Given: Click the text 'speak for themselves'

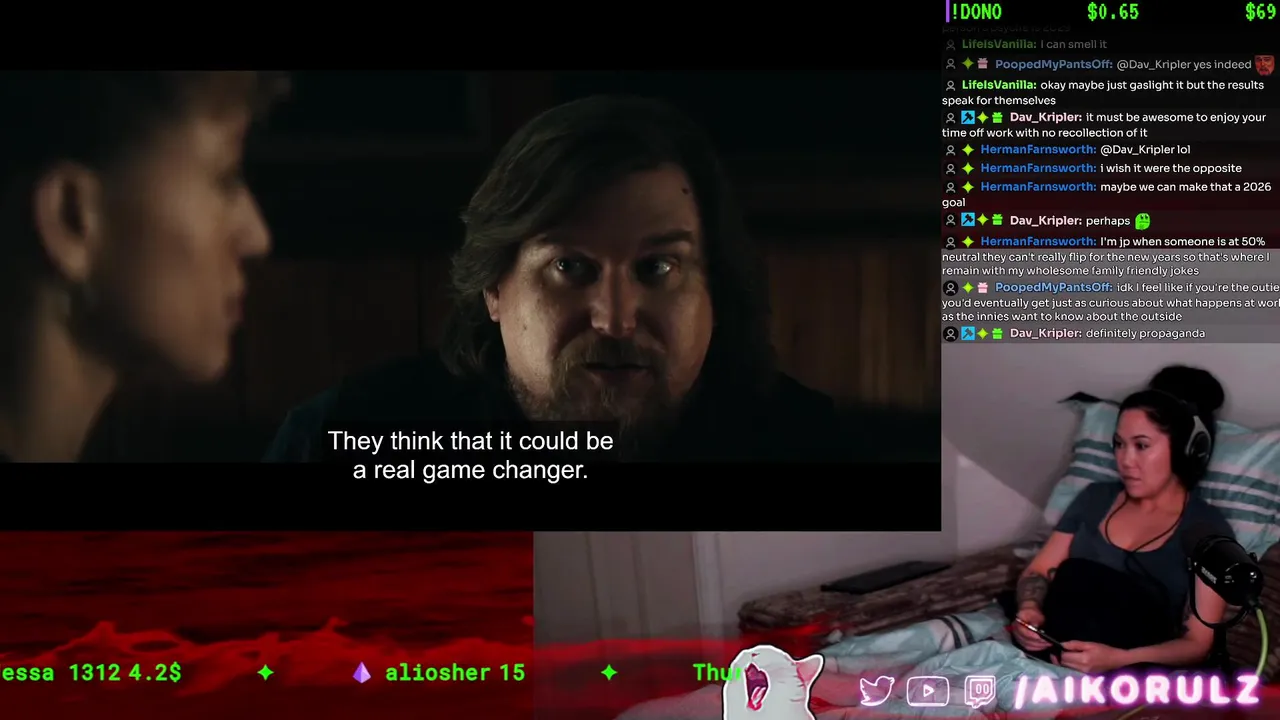Looking at the screenshot, I should tap(999, 101).
